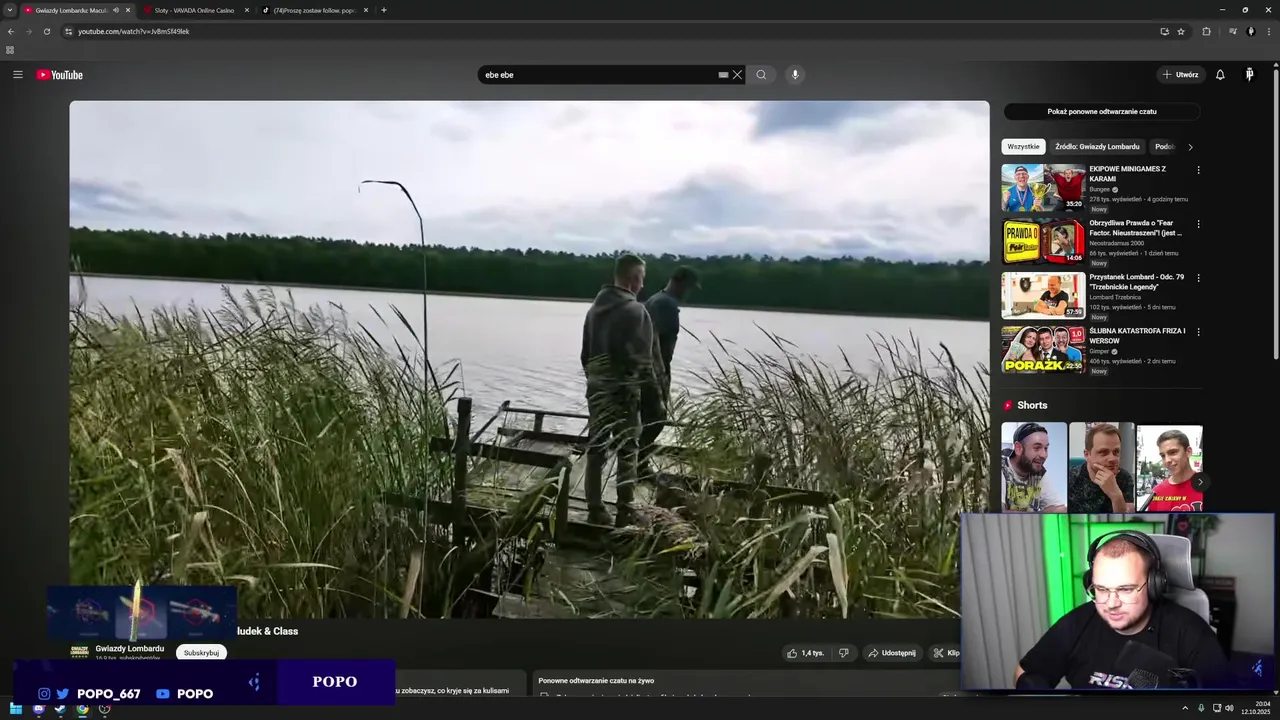Open ŚLUBNA KATASTROFA FRIZA I WERSOW title
Screen dimensions: 1280x720
point(1137,336)
